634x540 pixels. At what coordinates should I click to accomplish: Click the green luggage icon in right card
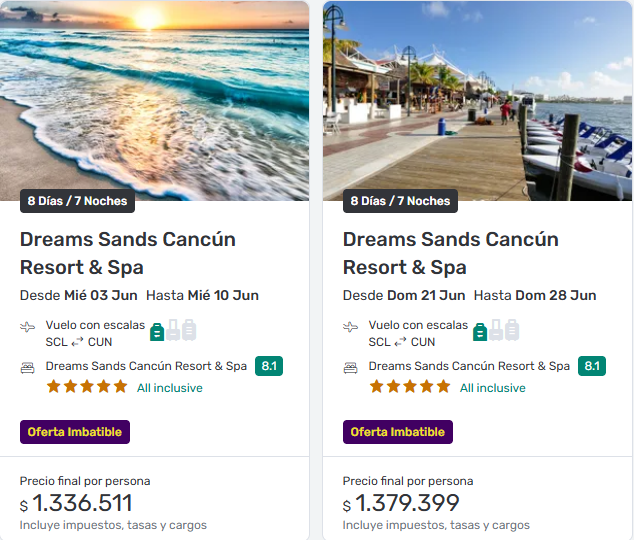481,331
